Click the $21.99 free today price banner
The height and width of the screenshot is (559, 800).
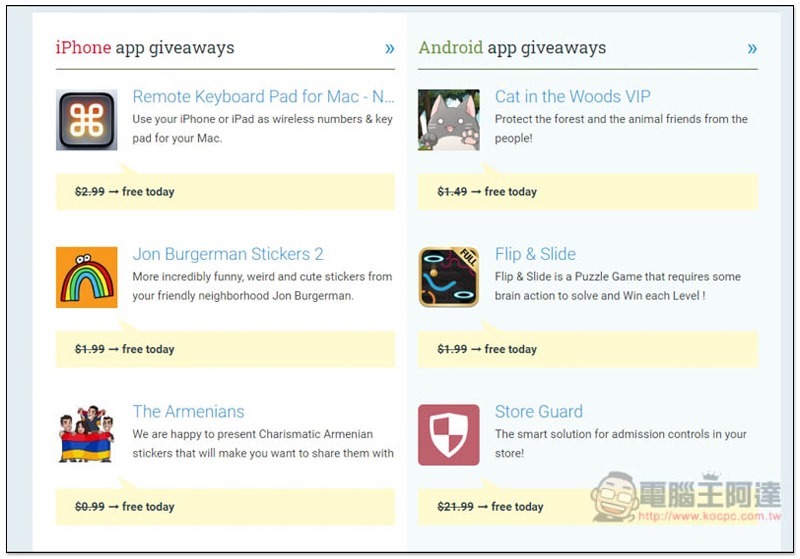[x=588, y=507]
